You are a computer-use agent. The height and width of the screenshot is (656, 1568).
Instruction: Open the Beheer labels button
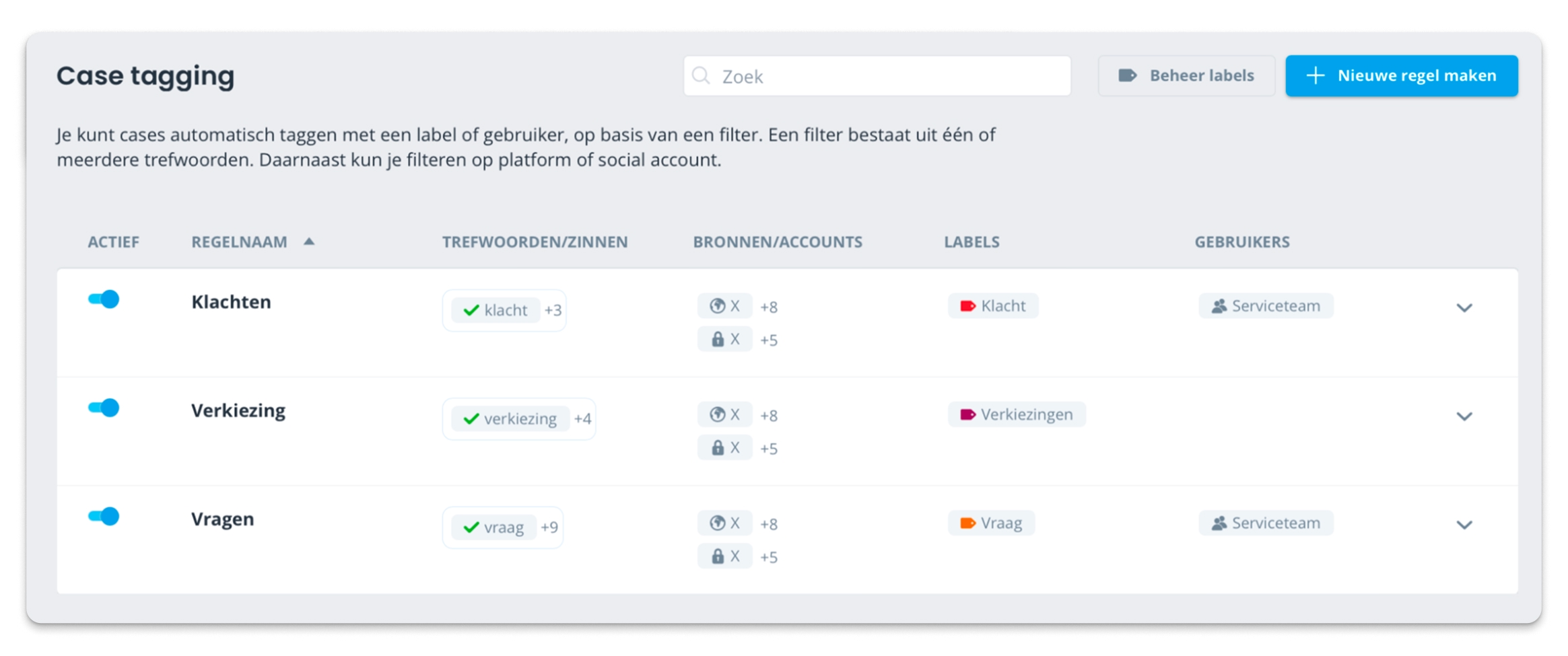[x=1186, y=75]
